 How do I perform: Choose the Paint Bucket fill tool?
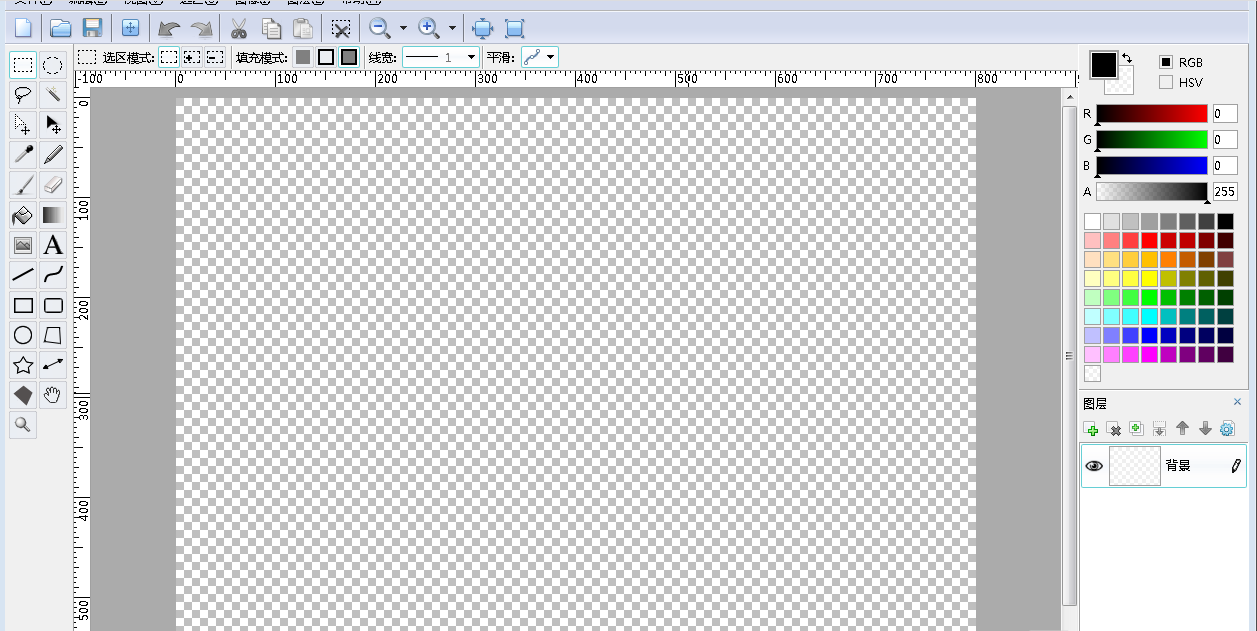[23, 215]
